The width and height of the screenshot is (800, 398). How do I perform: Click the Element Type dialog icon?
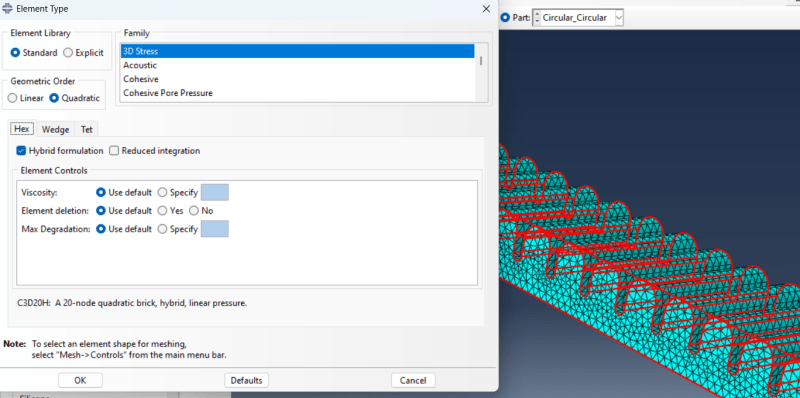8,9
